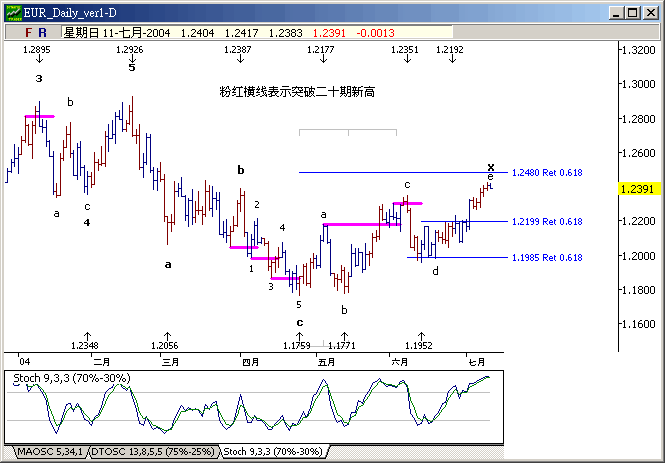The image size is (665, 463).
Task: Click the Dynamic Trader app icon in title bar
Action: pos(13,13)
